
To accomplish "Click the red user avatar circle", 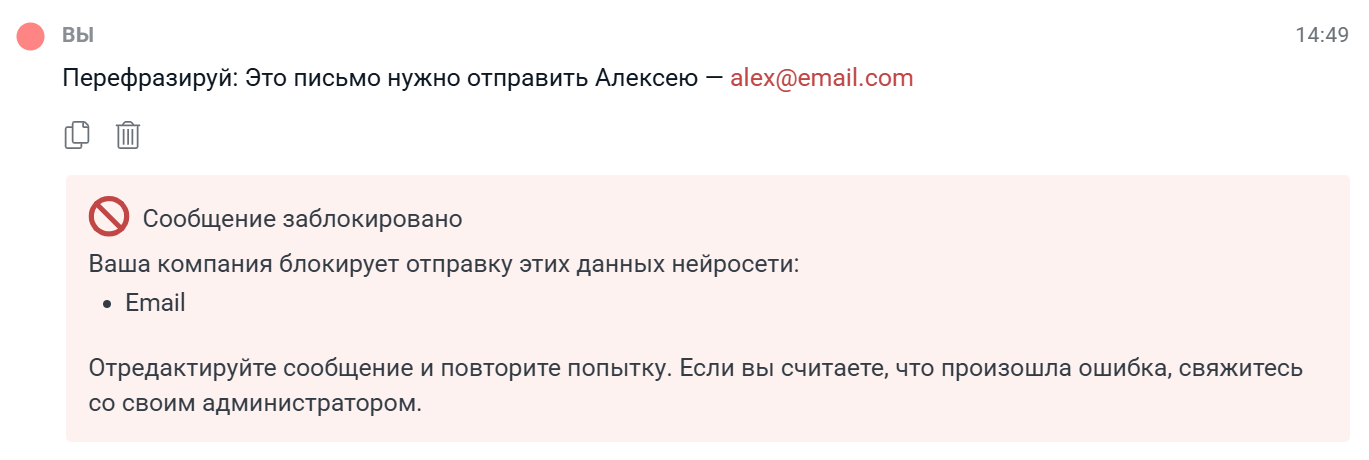I will coord(31,37).
